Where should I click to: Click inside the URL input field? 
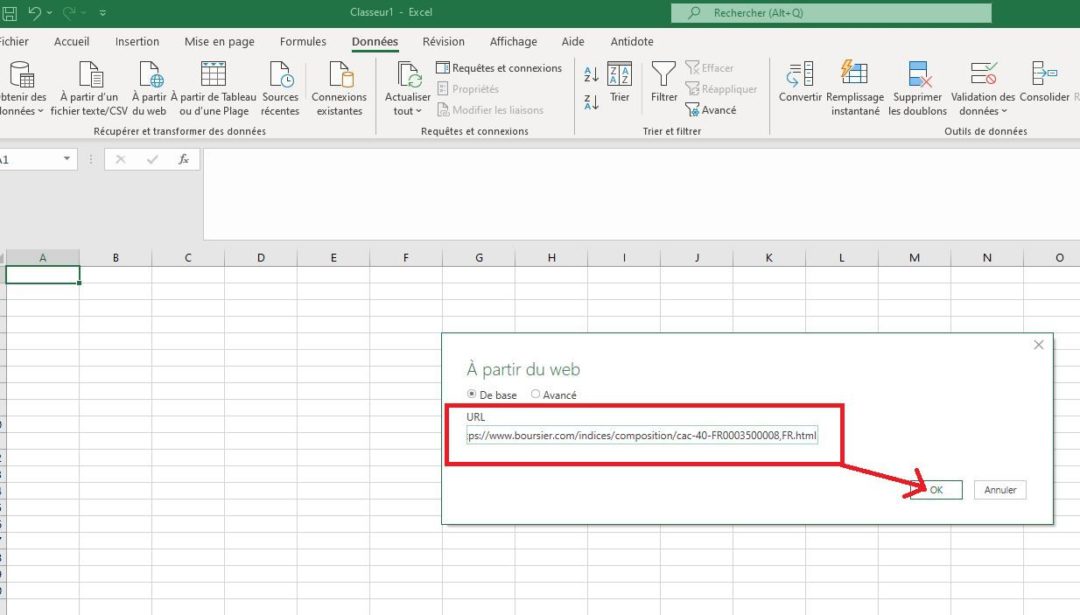click(641, 434)
